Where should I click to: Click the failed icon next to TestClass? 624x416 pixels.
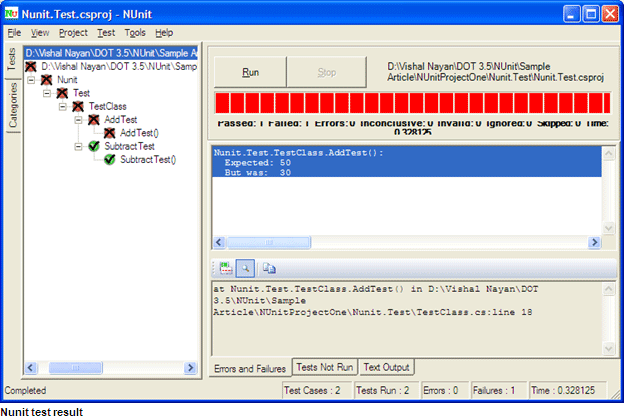coord(78,106)
